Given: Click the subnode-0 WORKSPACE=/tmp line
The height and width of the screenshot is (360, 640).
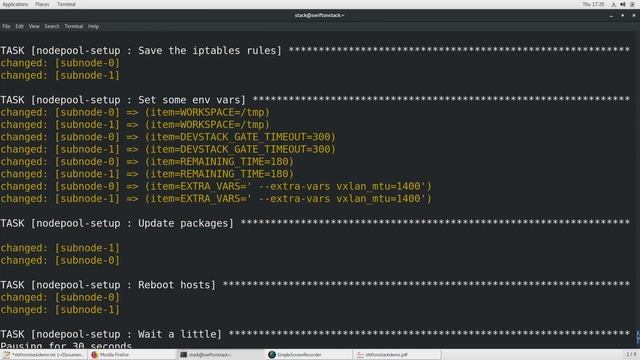Looking at the screenshot, I should pyautogui.click(x=135, y=112).
